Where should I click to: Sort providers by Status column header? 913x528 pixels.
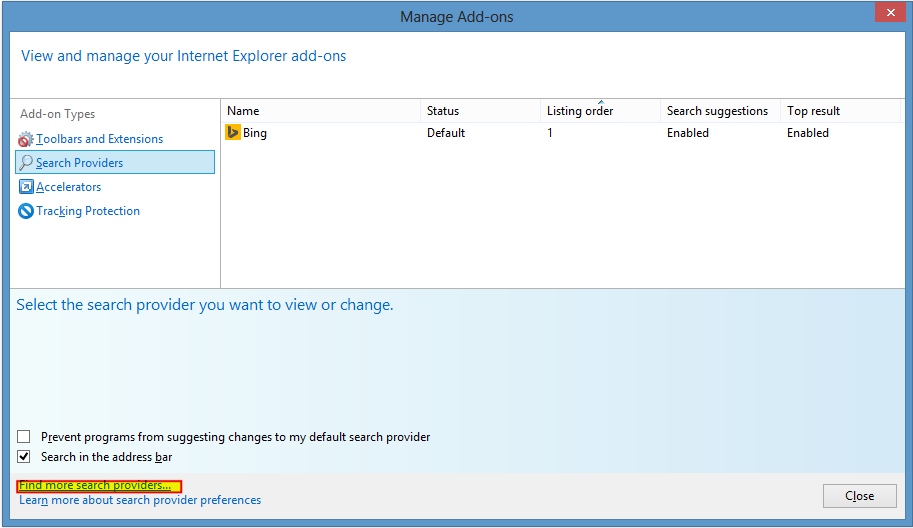[x=480, y=111]
